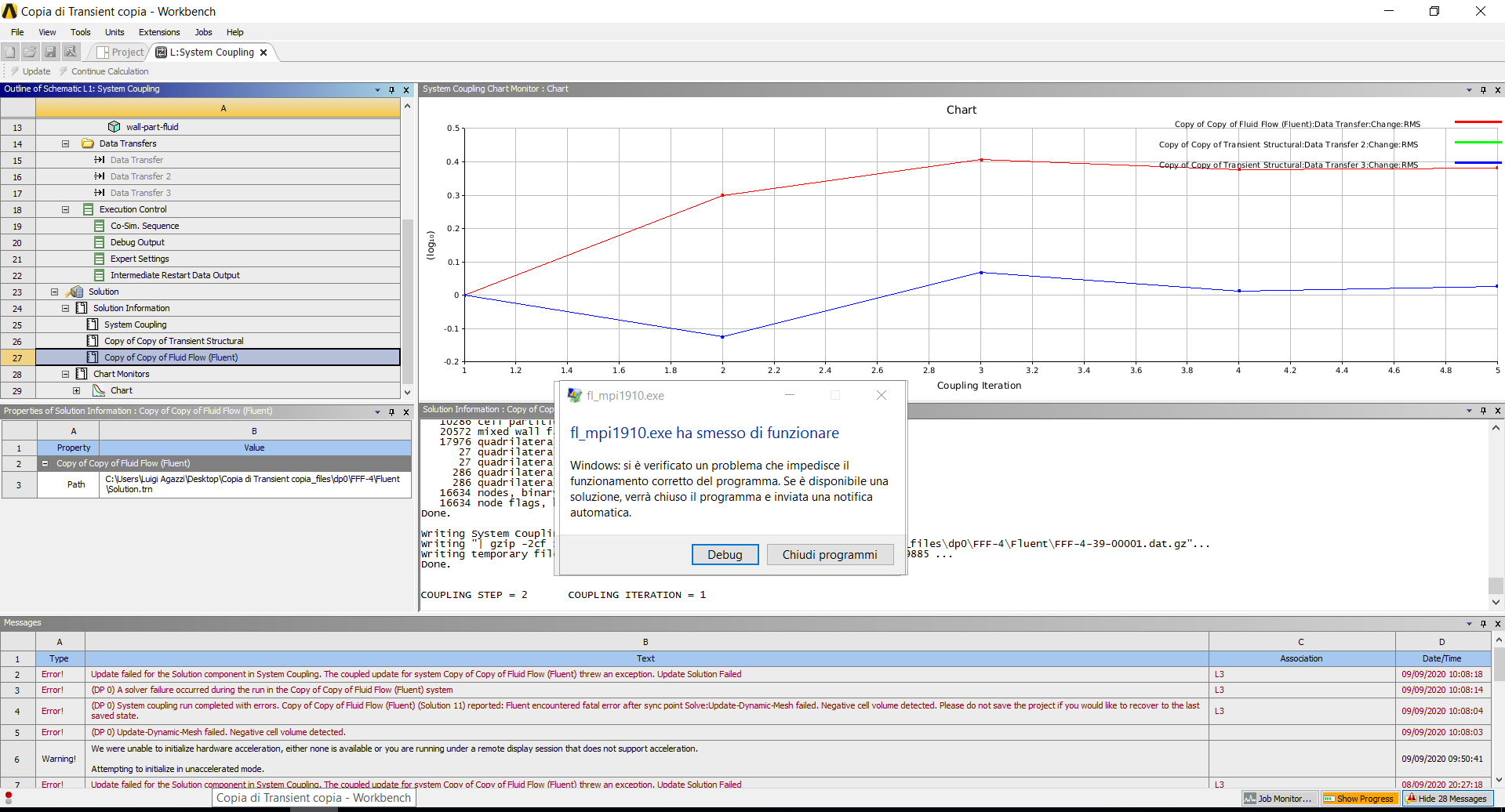Click the Outline panel vertical scrollbar

[407, 301]
